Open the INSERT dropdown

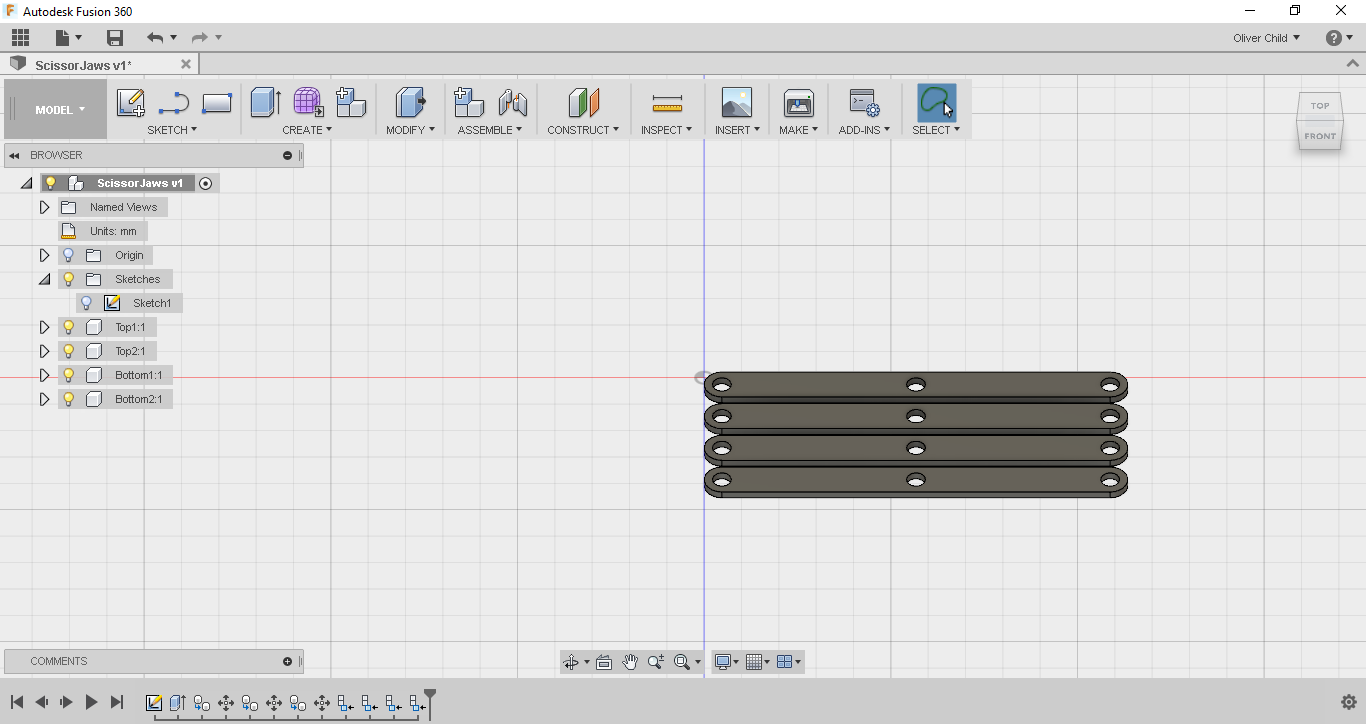point(737,130)
